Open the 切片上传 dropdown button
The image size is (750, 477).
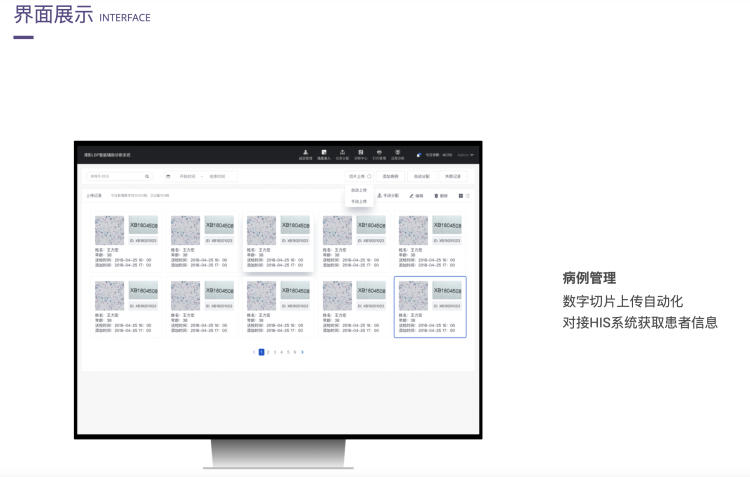click(359, 177)
